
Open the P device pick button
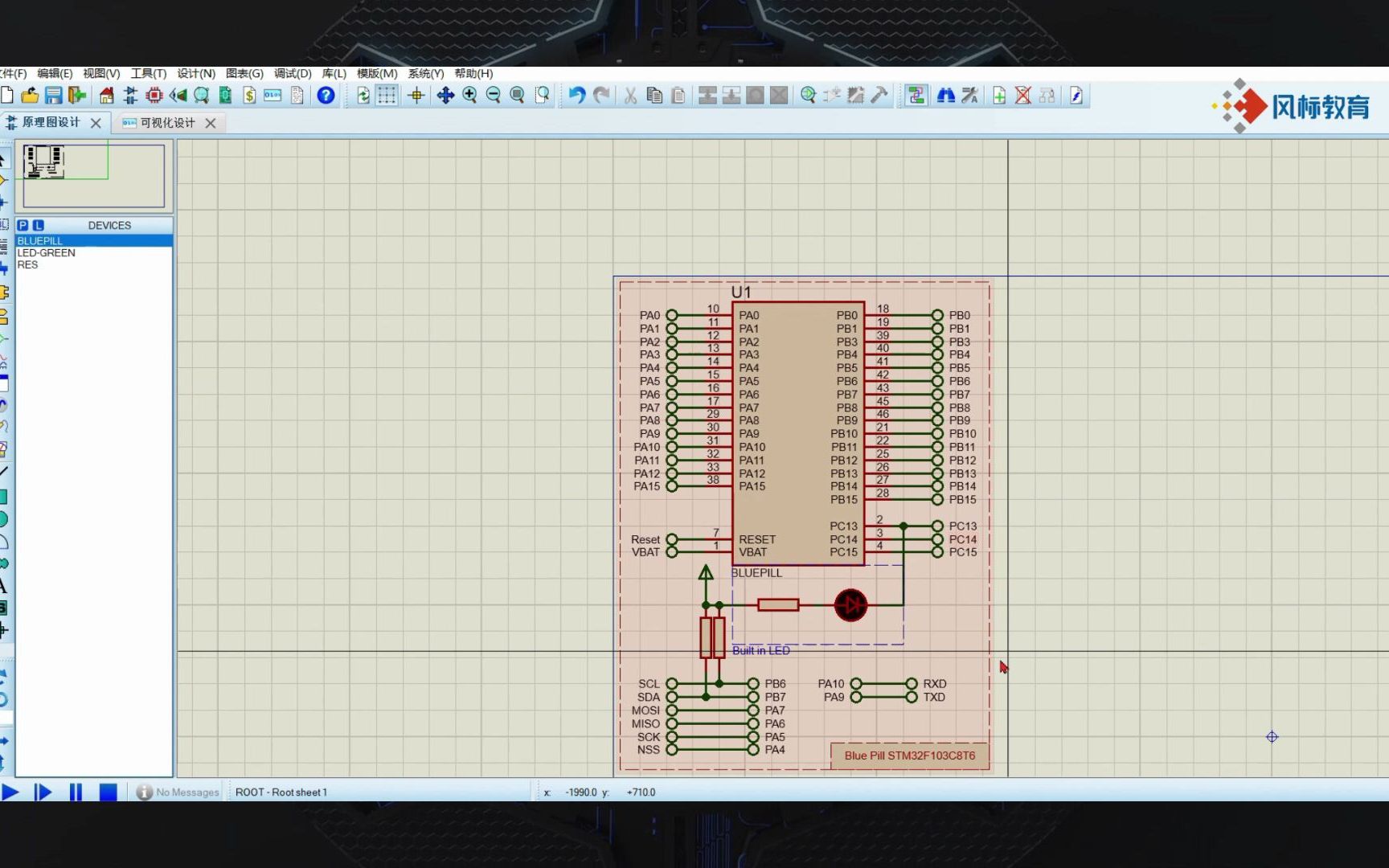coord(23,226)
